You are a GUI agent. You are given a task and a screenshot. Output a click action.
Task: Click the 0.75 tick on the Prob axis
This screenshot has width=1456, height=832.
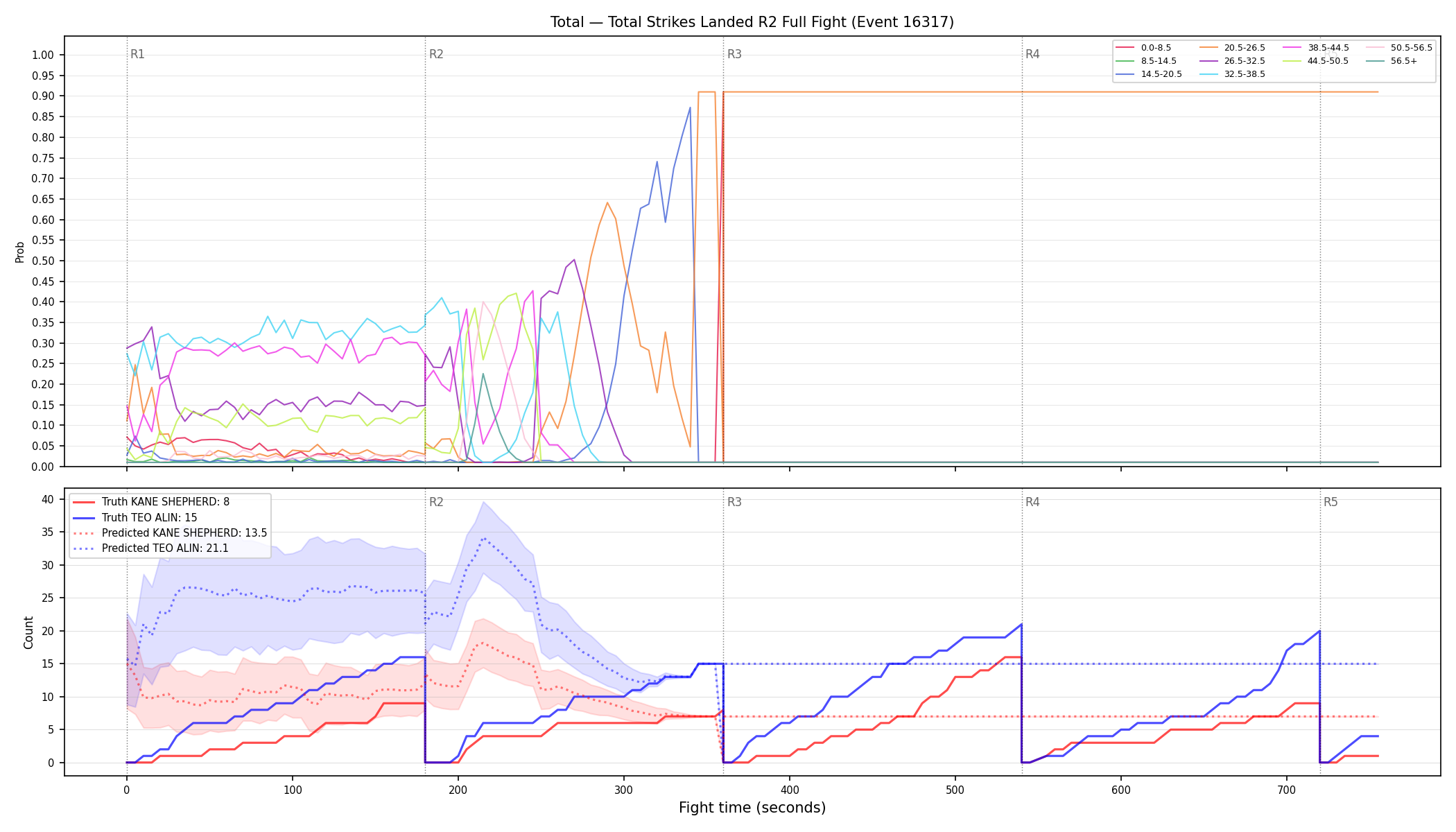click(x=43, y=158)
